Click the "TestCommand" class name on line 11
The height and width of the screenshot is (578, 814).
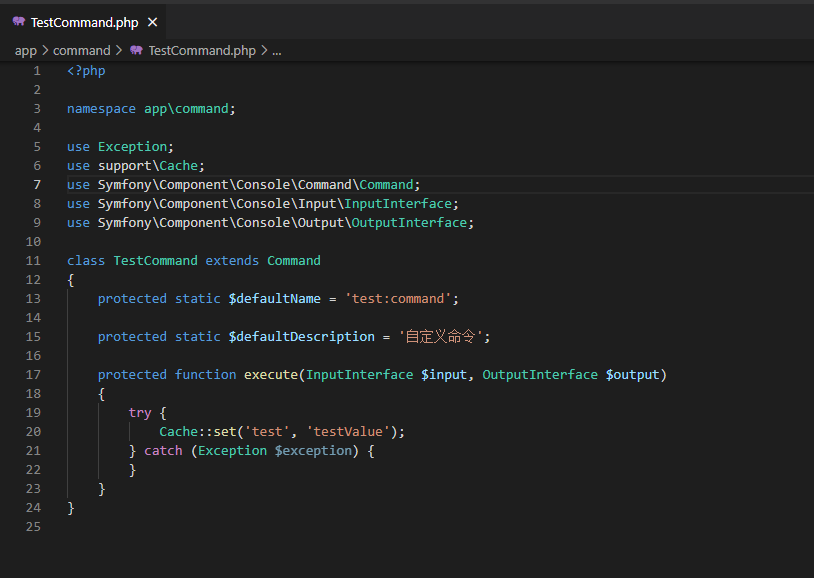(x=155, y=261)
